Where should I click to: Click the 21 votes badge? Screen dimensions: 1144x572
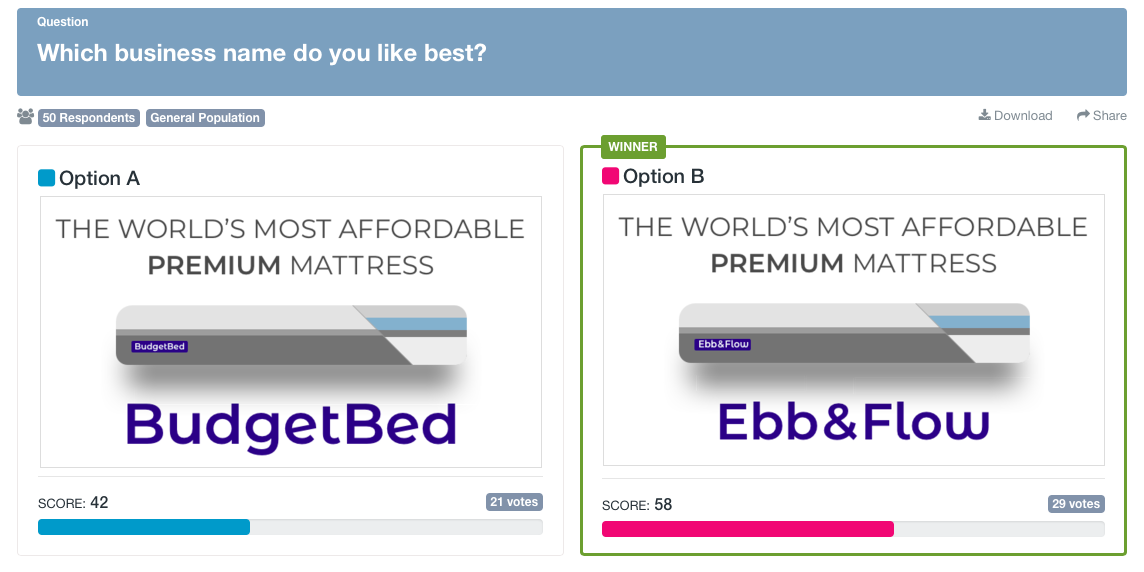tap(514, 502)
